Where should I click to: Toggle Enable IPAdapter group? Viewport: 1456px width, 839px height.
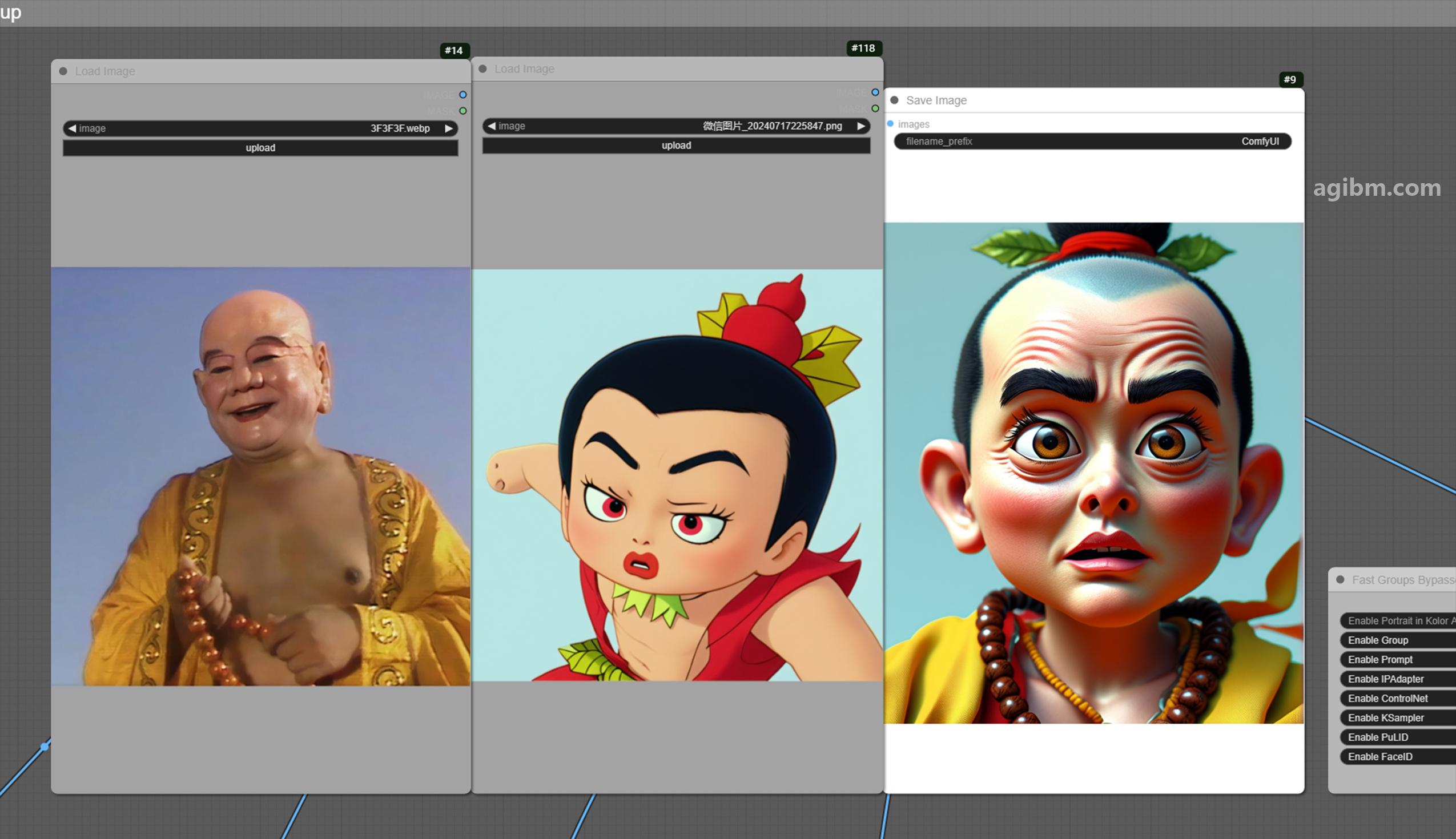[x=1398, y=679]
